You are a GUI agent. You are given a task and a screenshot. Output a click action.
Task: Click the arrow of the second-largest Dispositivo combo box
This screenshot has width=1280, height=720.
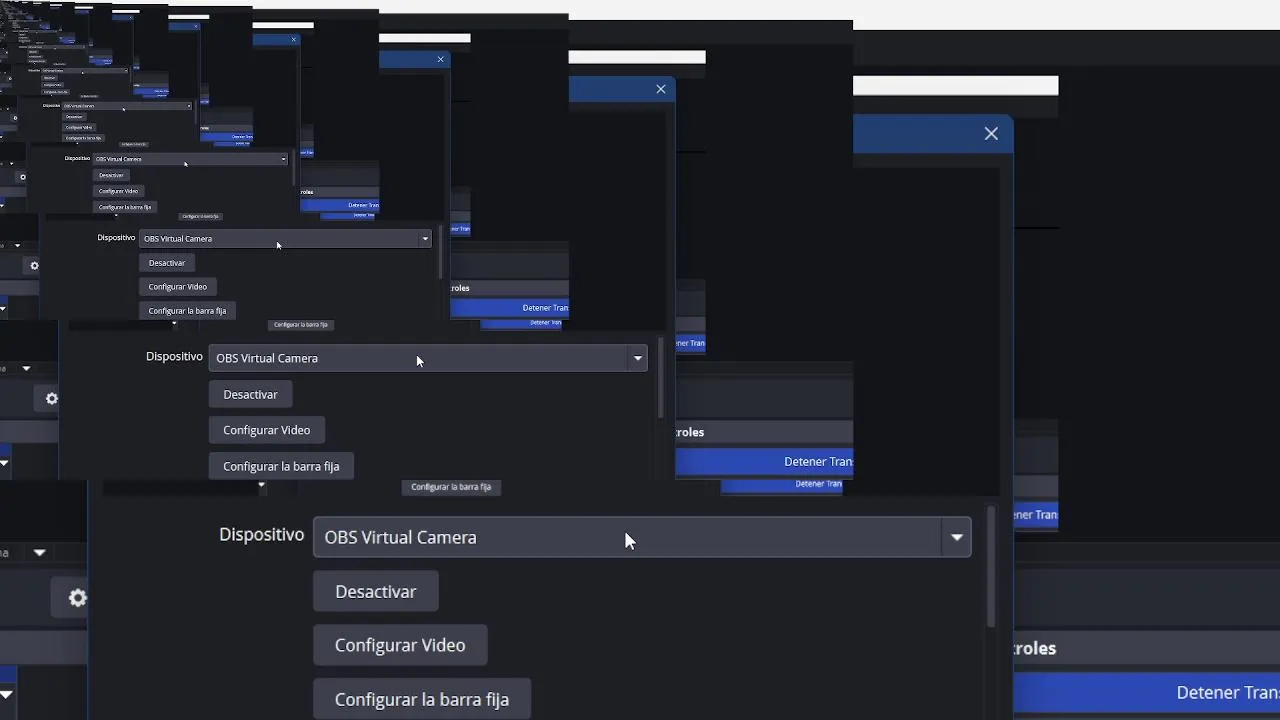(x=638, y=358)
